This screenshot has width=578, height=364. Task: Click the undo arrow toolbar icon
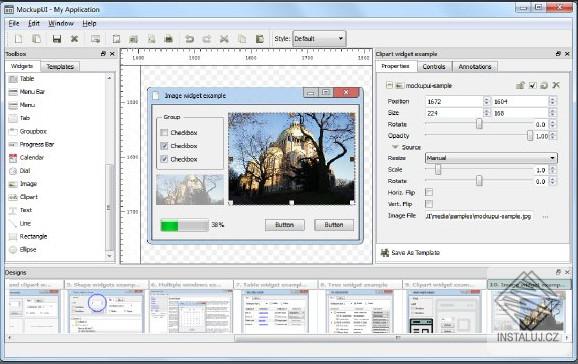[x=189, y=39]
